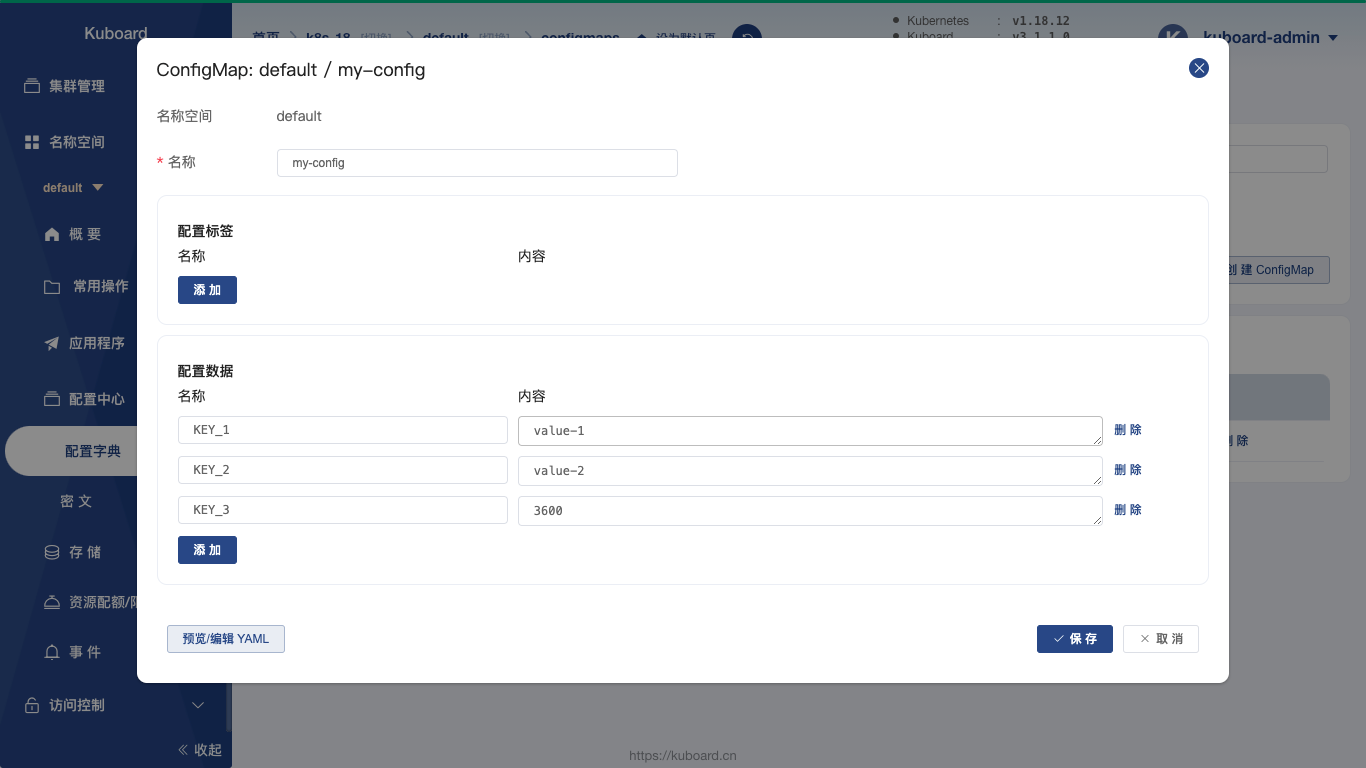Screen dimensions: 1366x768
Task: Delete the KEY_3 row
Action: coord(1128,510)
